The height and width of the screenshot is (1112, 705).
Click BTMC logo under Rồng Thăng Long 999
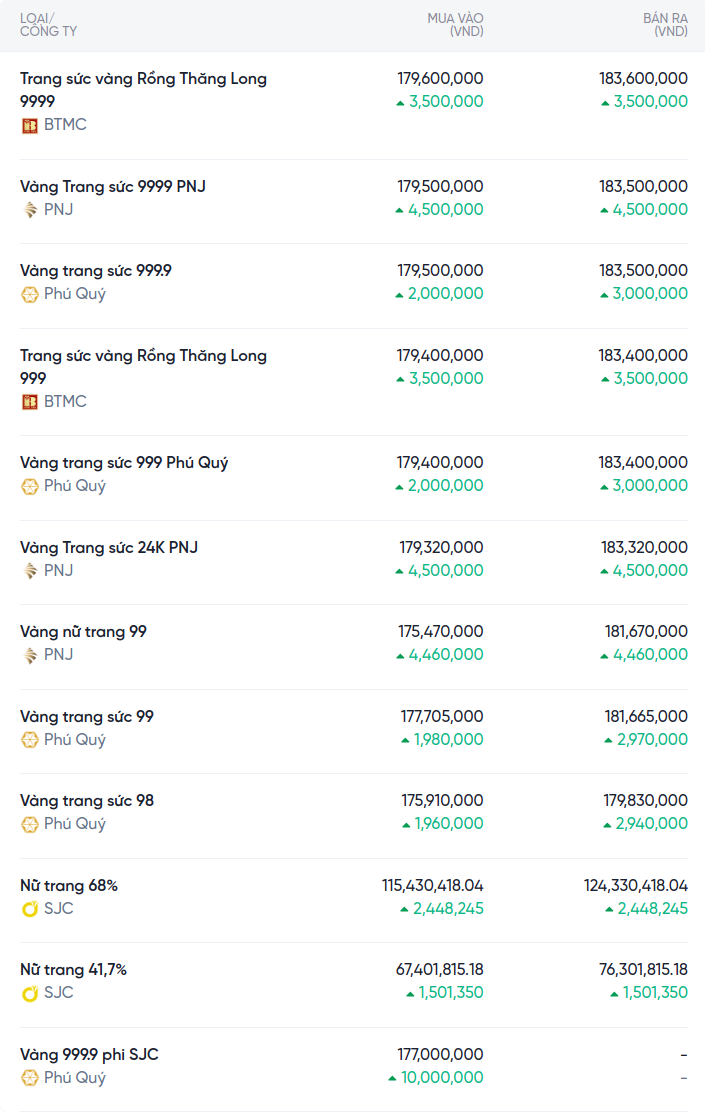coord(30,402)
